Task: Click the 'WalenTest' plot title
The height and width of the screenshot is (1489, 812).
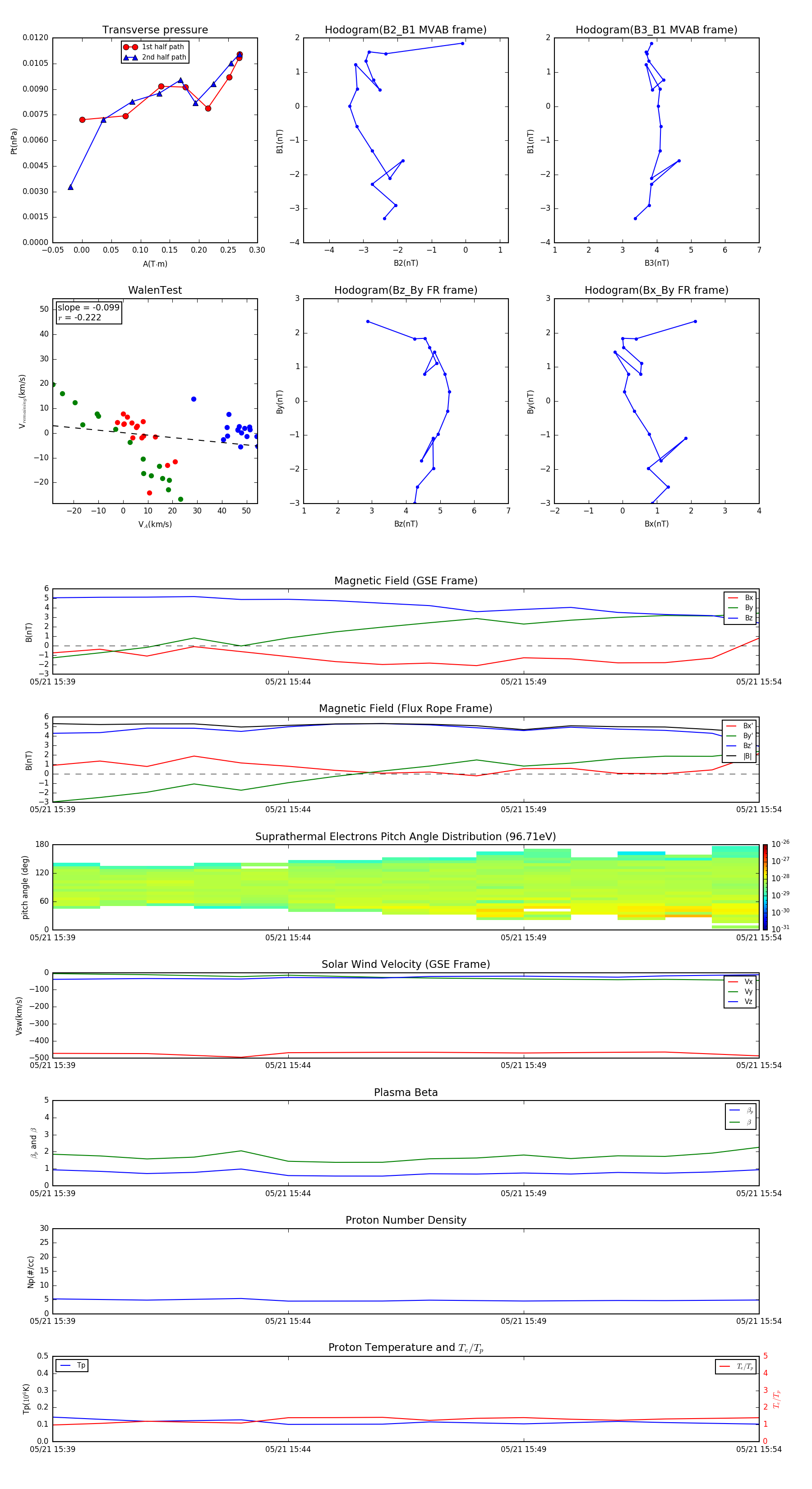Action: [155, 290]
